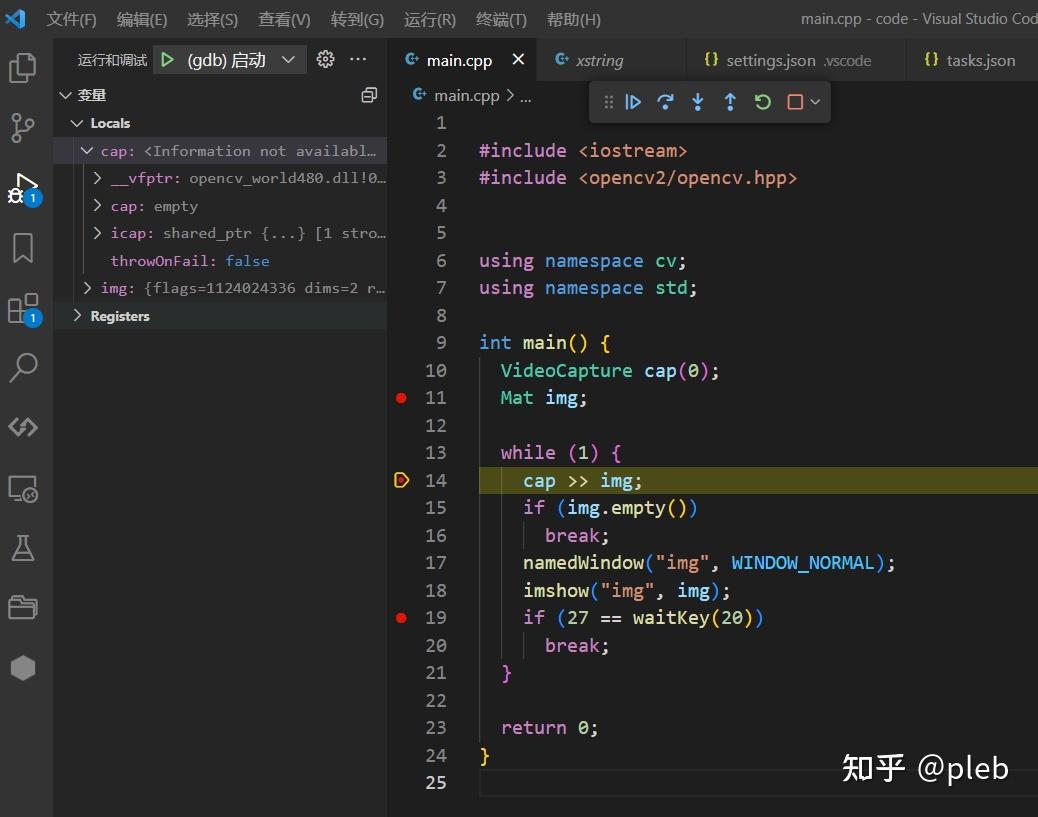Open the 运行(R) menu
The image size is (1038, 817).
430,18
